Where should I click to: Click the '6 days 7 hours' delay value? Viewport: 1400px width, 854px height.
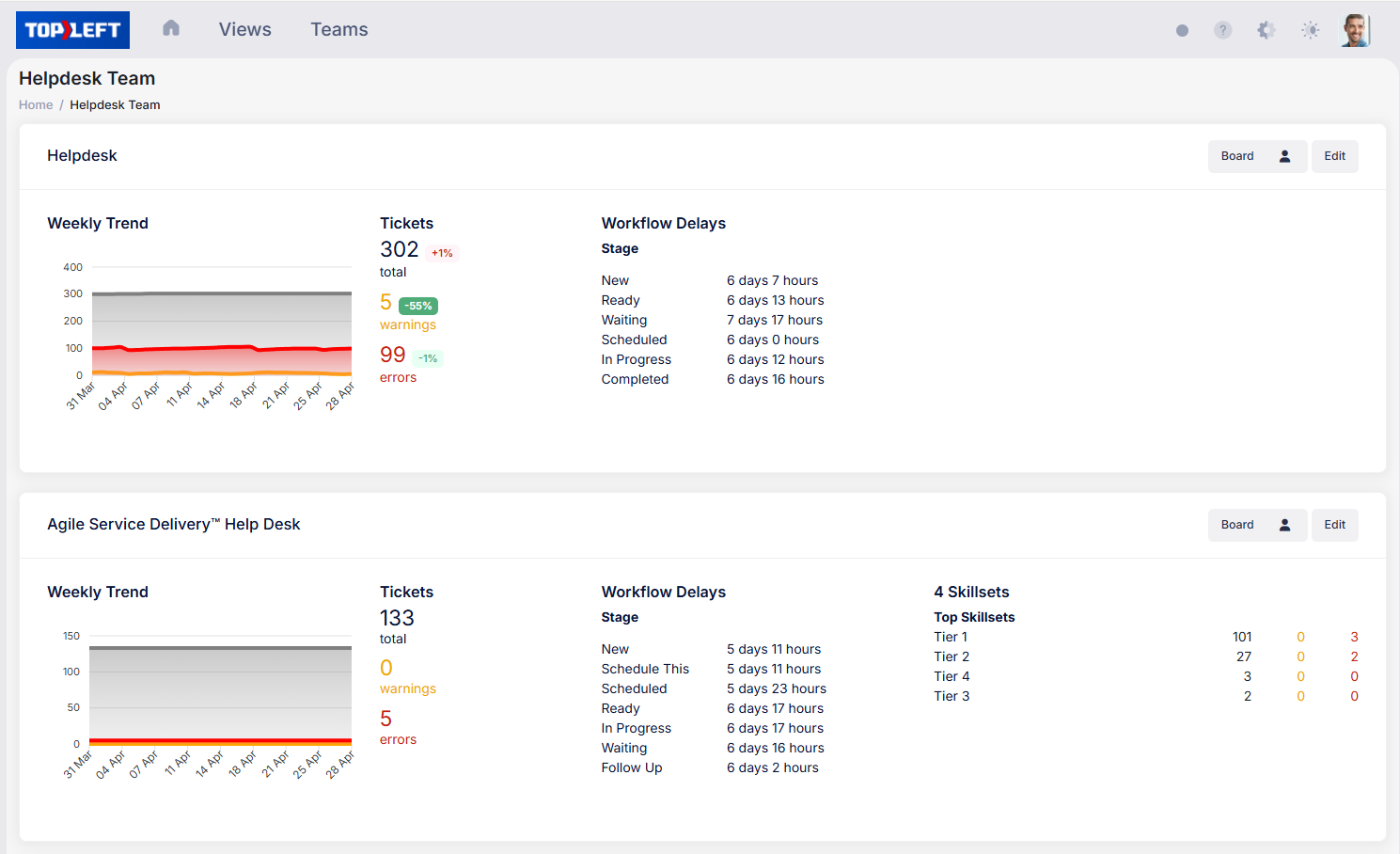pos(773,280)
